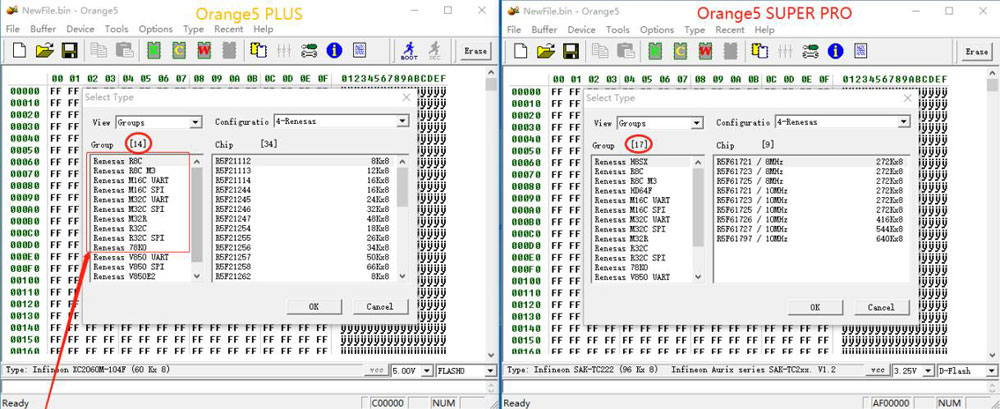Open file icon in Orange5 PLUS toolbar
Image resolution: width=1000 pixels, height=409 pixels.
coord(44,50)
